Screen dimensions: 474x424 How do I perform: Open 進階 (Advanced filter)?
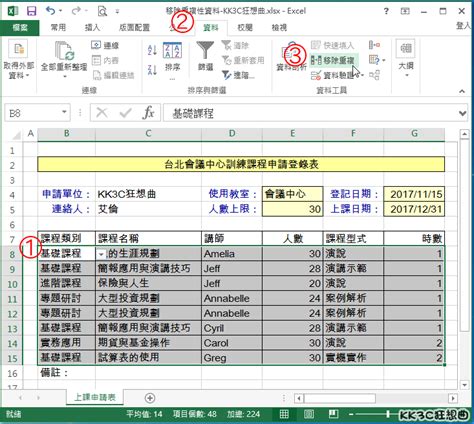click(238, 75)
